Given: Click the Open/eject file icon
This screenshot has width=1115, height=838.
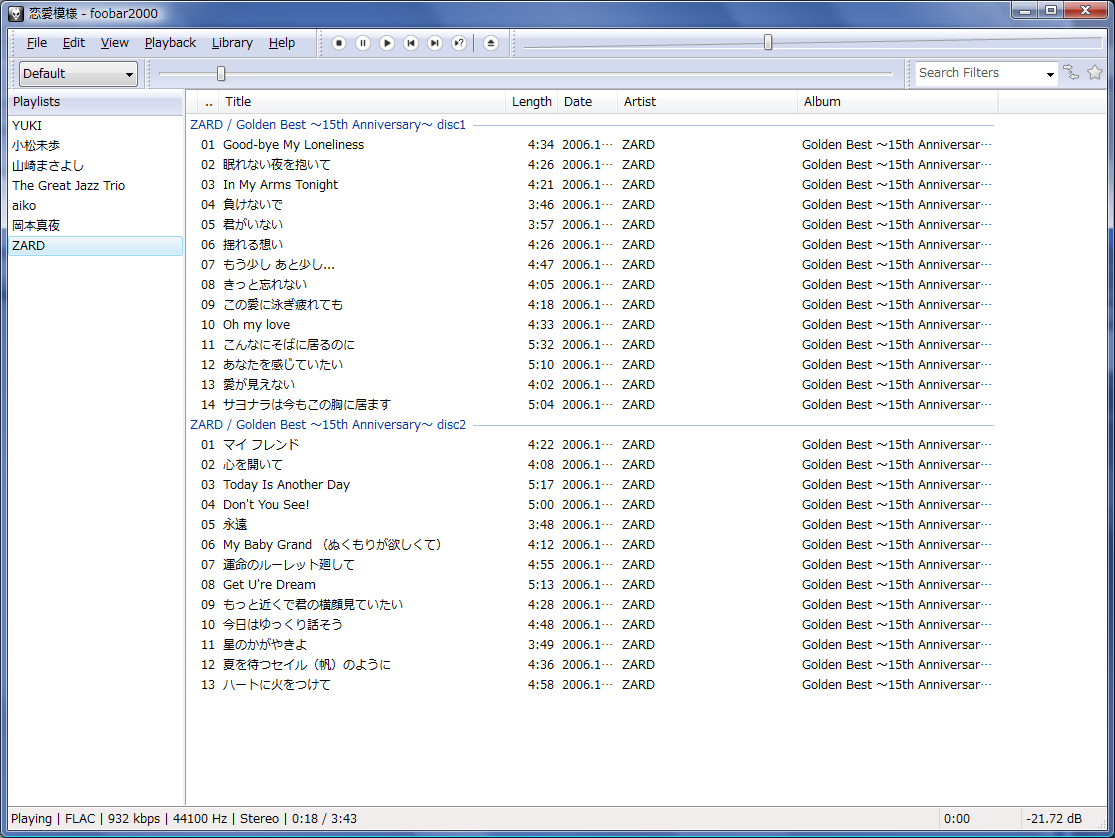Looking at the screenshot, I should tap(490, 43).
